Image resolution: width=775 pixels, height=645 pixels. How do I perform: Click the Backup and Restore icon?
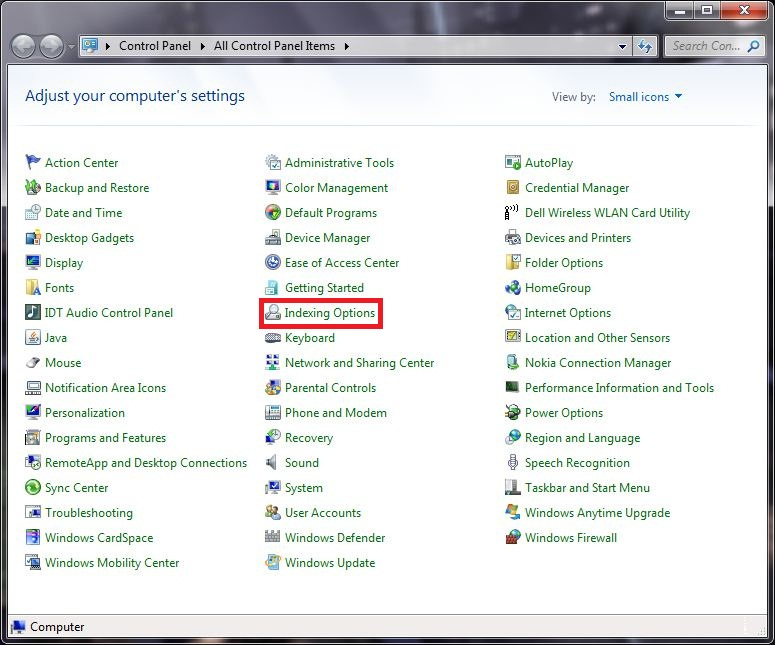point(33,187)
